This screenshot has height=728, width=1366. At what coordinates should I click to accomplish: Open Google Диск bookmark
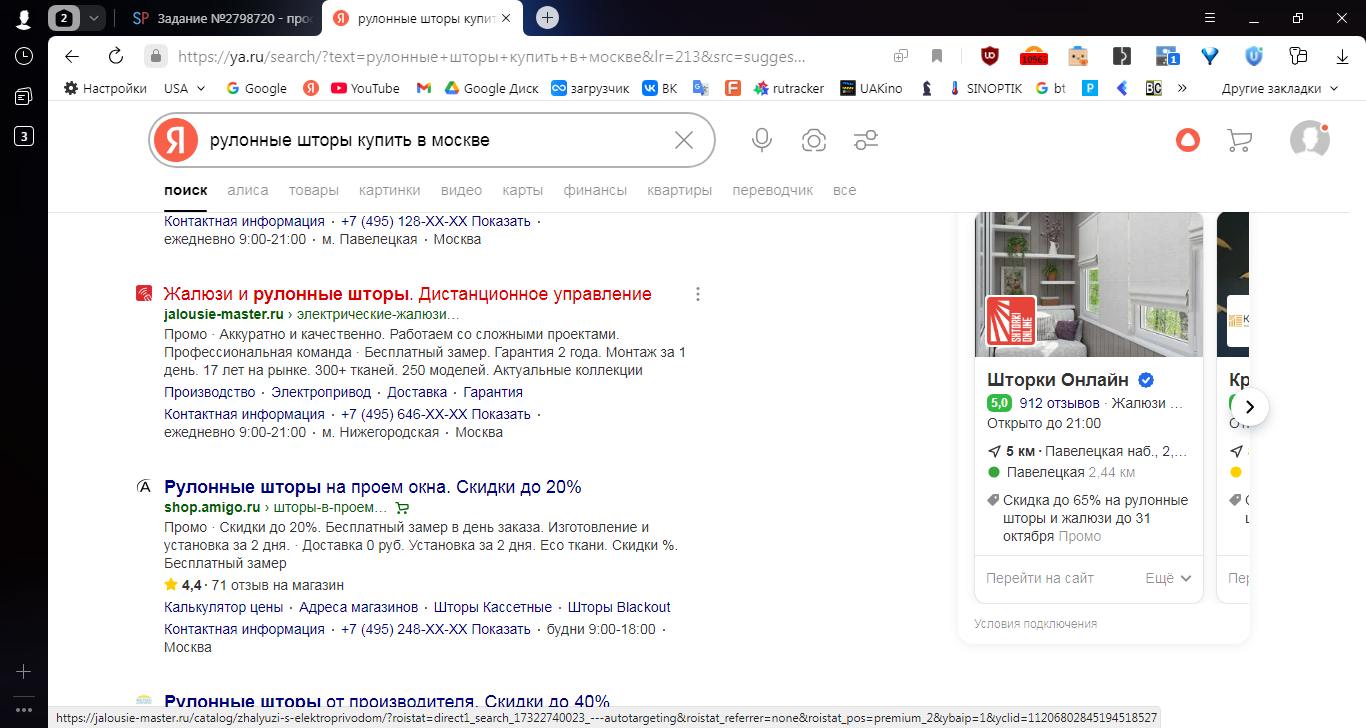click(x=491, y=88)
